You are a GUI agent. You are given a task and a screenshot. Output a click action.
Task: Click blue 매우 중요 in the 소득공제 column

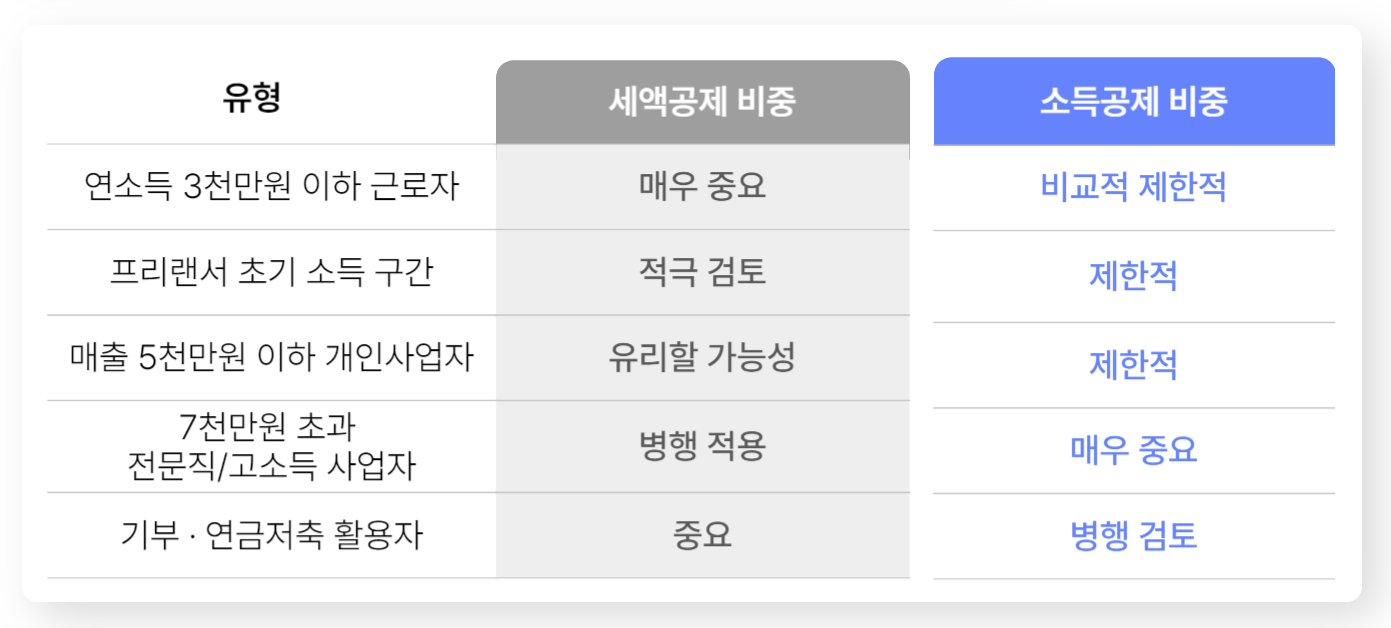click(x=1133, y=450)
